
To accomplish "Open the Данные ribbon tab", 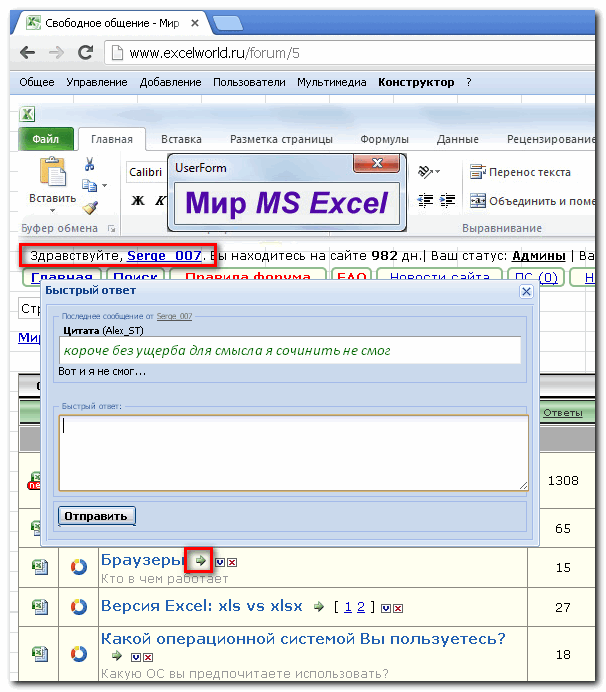I will click(x=458, y=139).
